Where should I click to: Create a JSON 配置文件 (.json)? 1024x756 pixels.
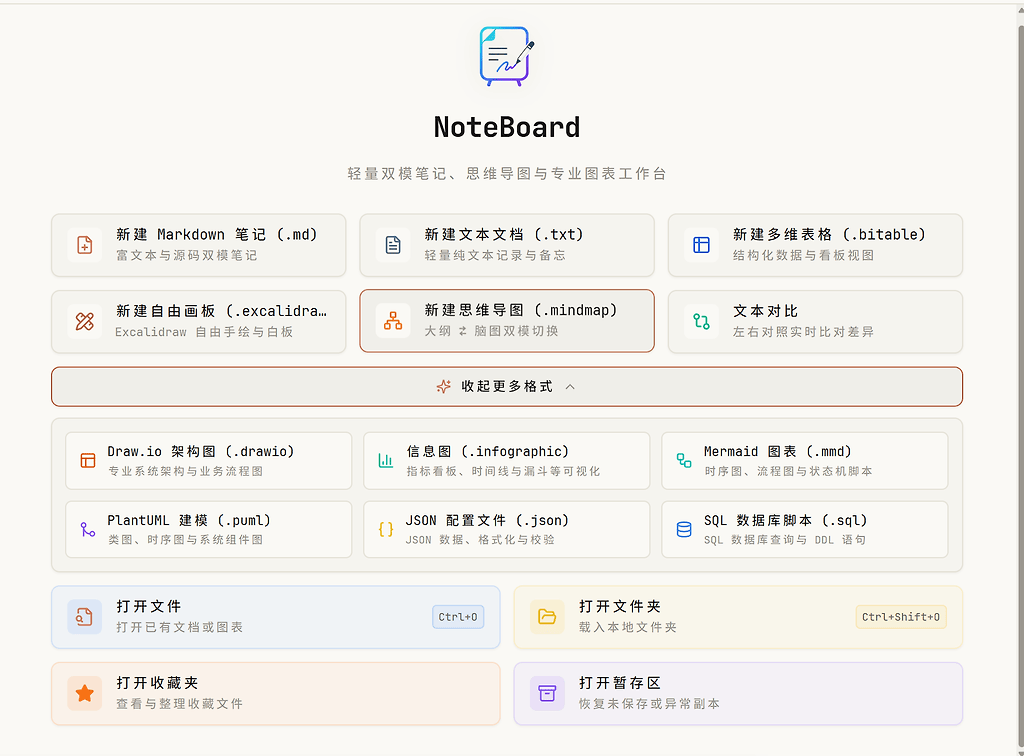(x=507, y=529)
